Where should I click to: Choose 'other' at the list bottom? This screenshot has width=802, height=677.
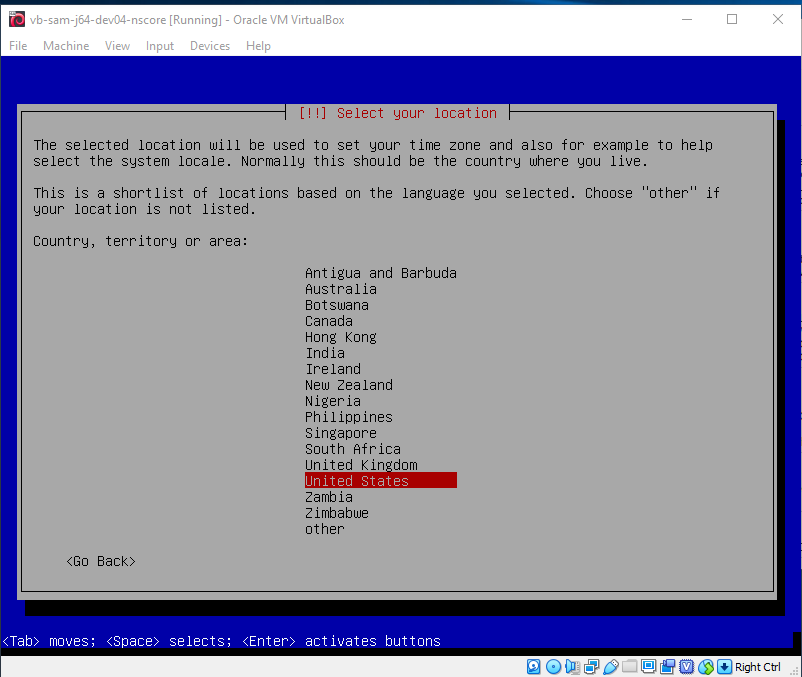coord(324,529)
